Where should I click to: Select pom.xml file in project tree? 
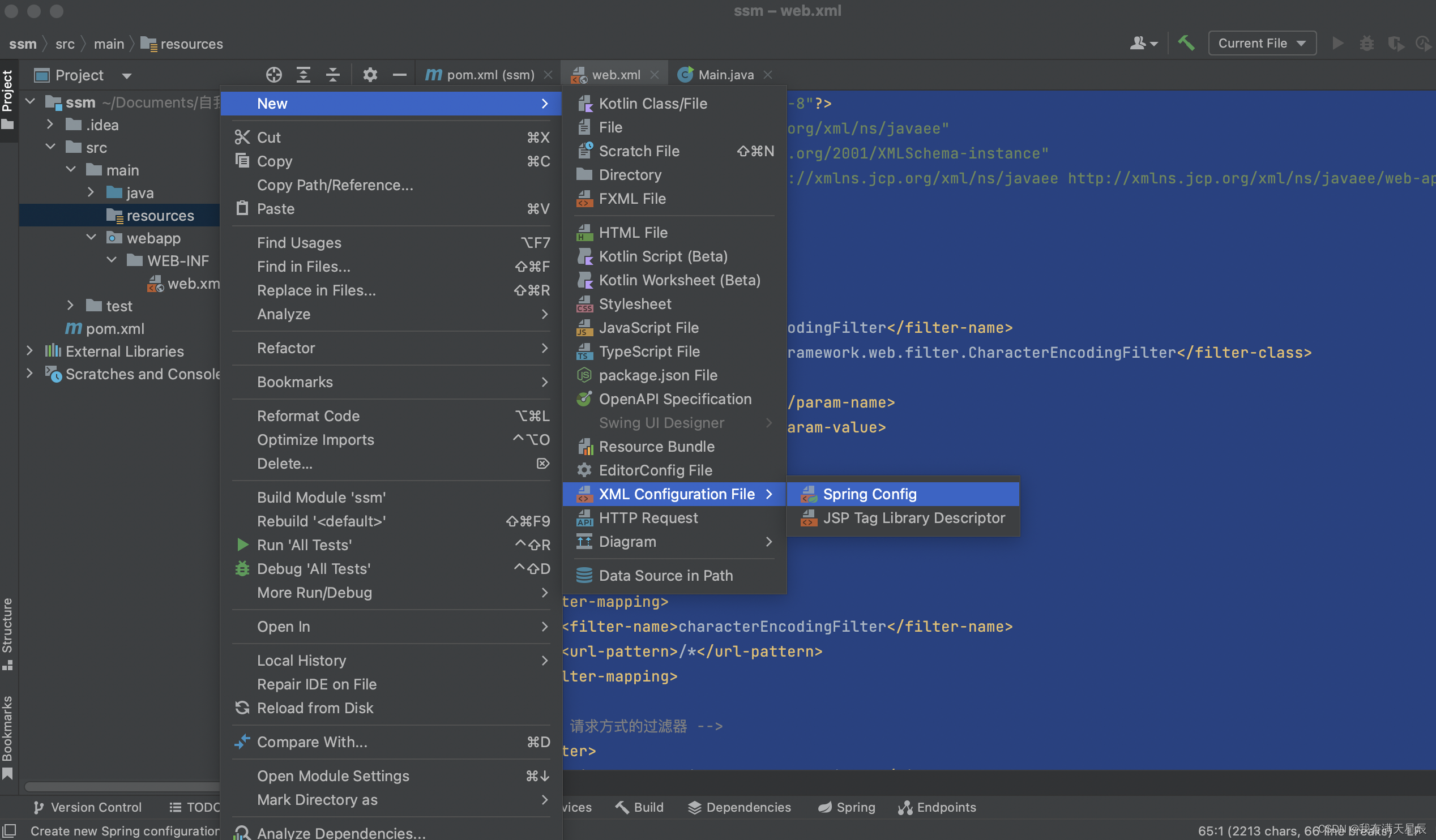click(105, 329)
